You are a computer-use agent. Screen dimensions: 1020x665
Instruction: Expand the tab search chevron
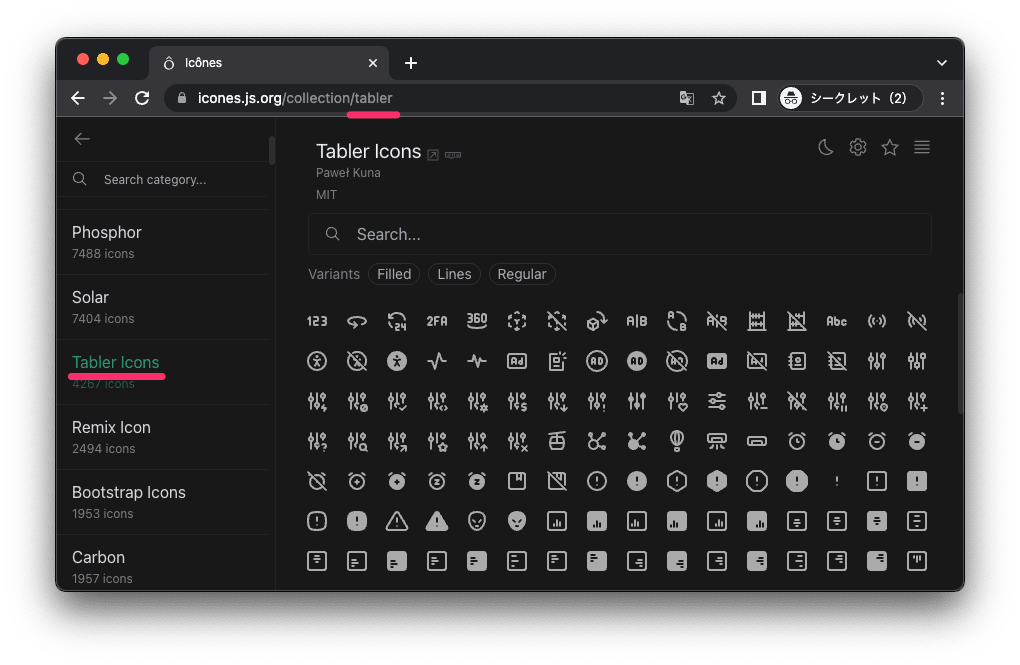click(x=941, y=63)
